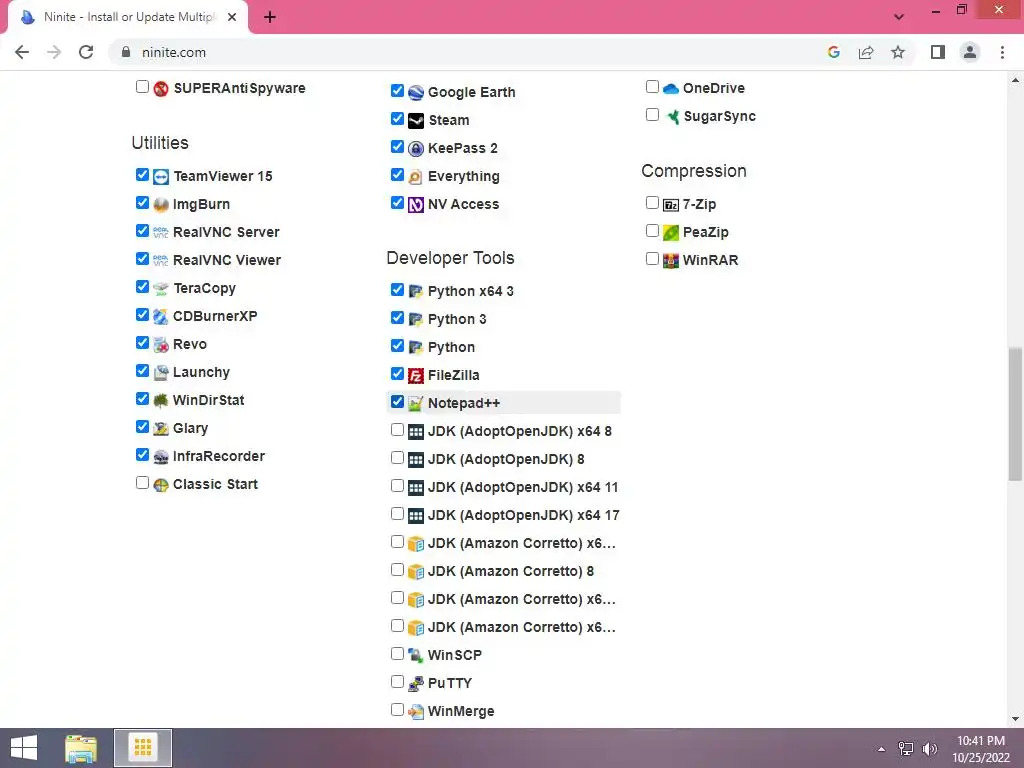The image size is (1024, 768).
Task: Click the SugarSync bird icon
Action: click(671, 117)
